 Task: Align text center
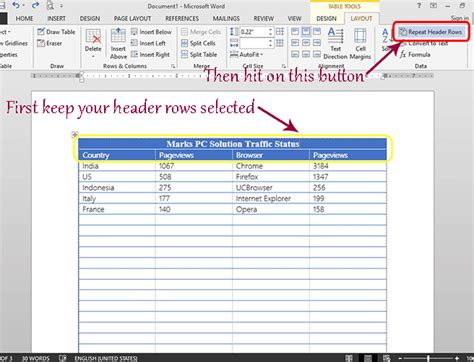tap(306, 43)
